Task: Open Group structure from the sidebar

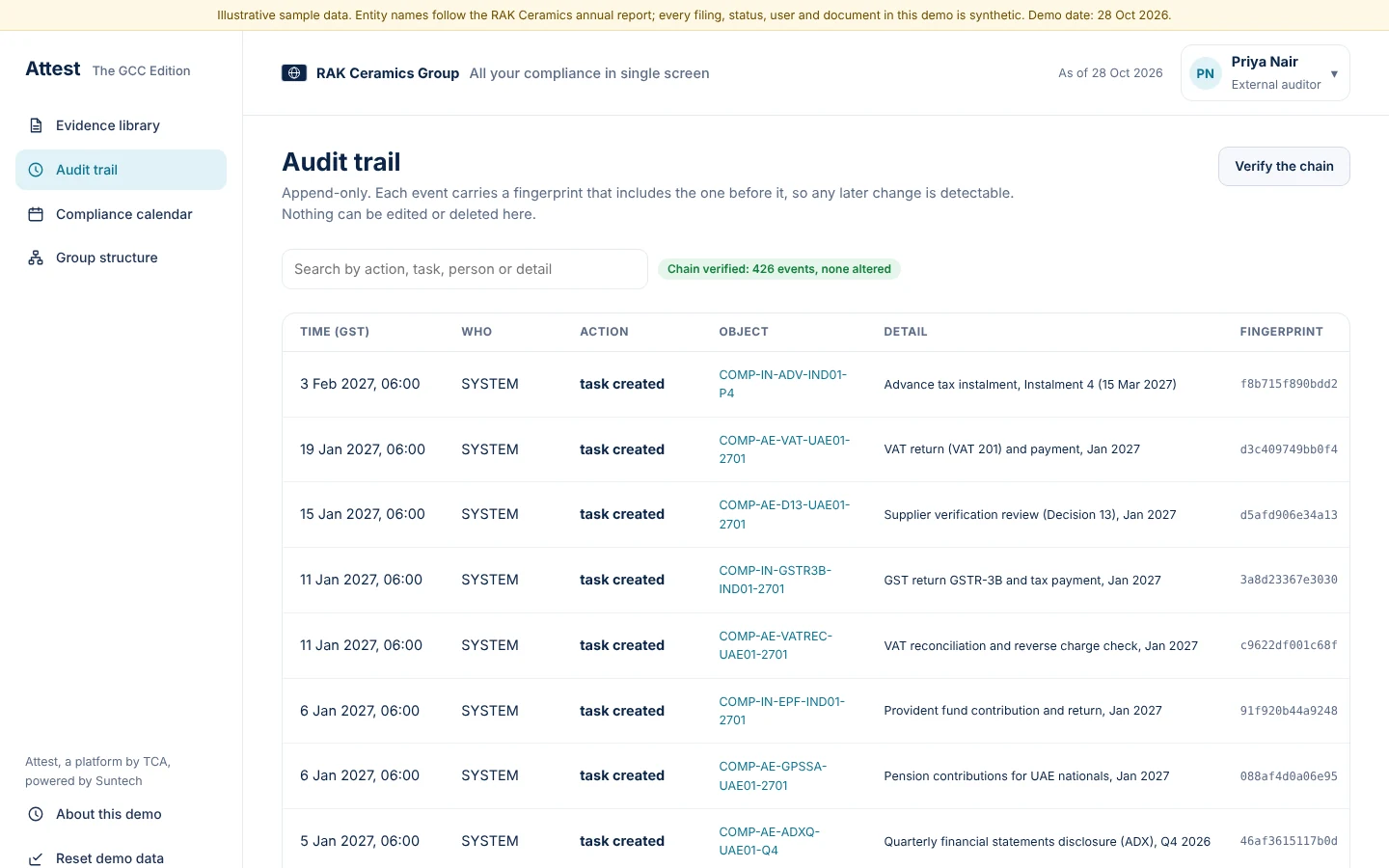Action: click(121, 258)
